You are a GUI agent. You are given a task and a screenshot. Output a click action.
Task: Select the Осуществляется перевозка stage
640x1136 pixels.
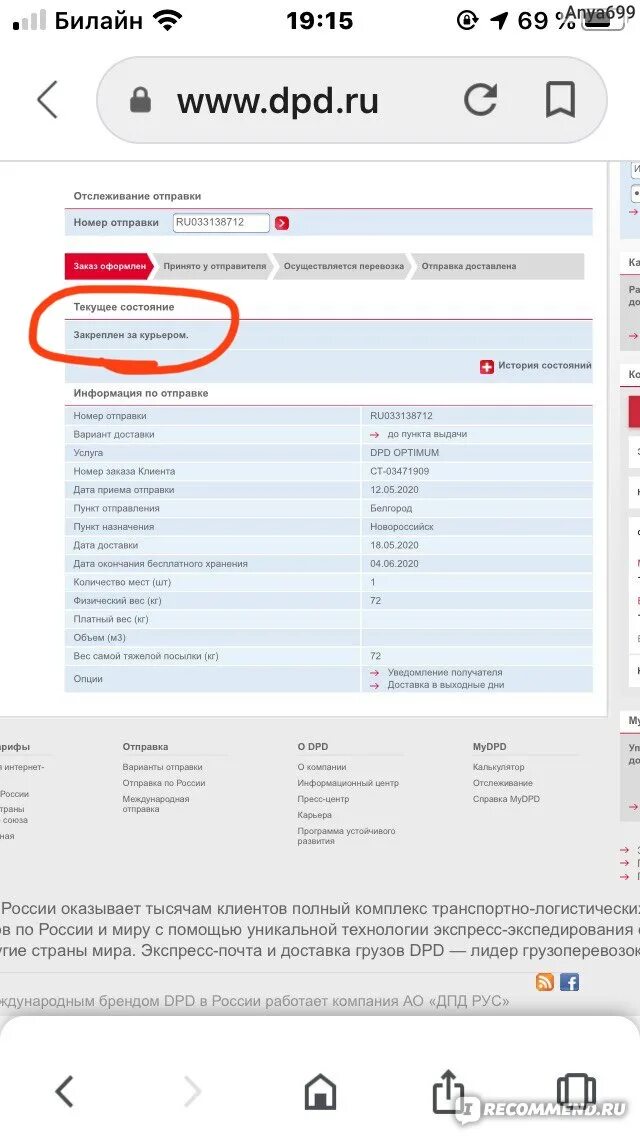click(x=344, y=266)
